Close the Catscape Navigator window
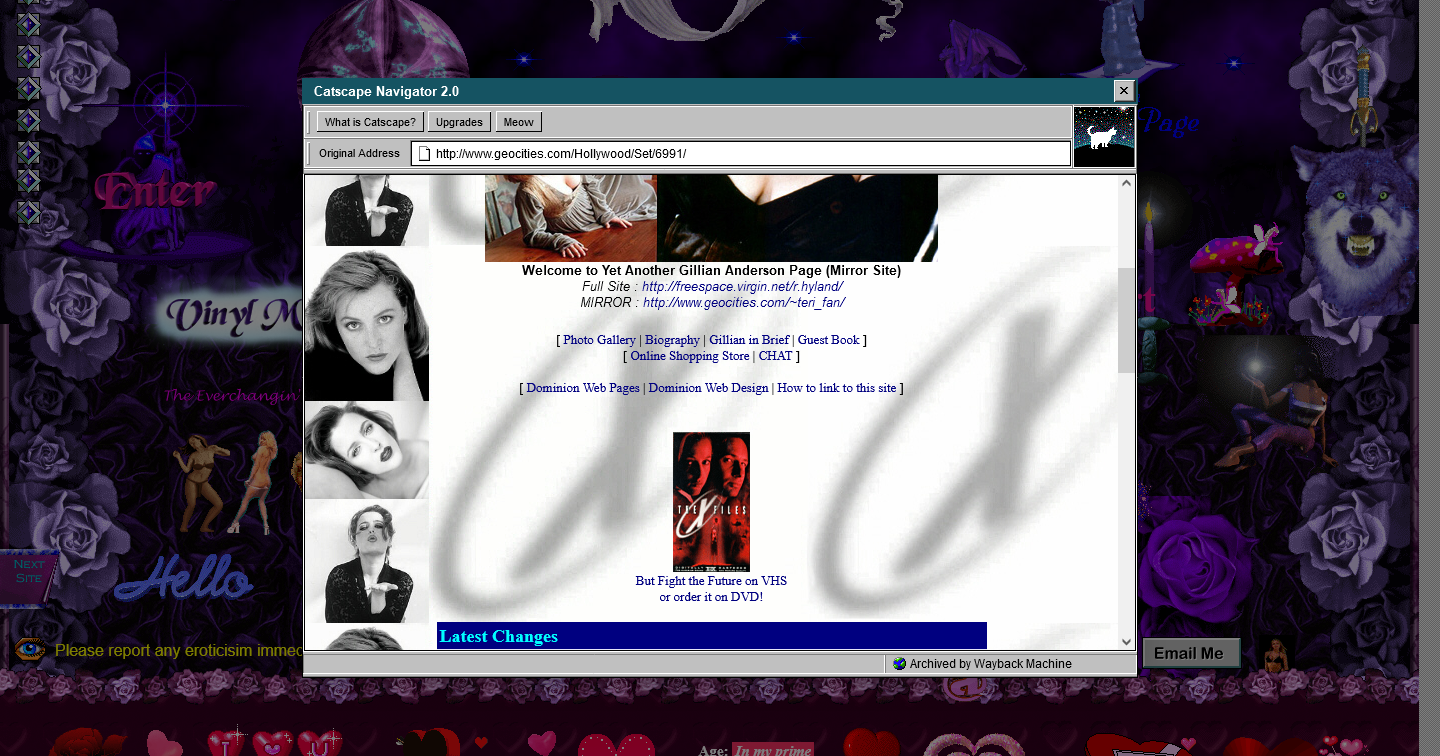The height and width of the screenshot is (756, 1440). pos(1124,91)
